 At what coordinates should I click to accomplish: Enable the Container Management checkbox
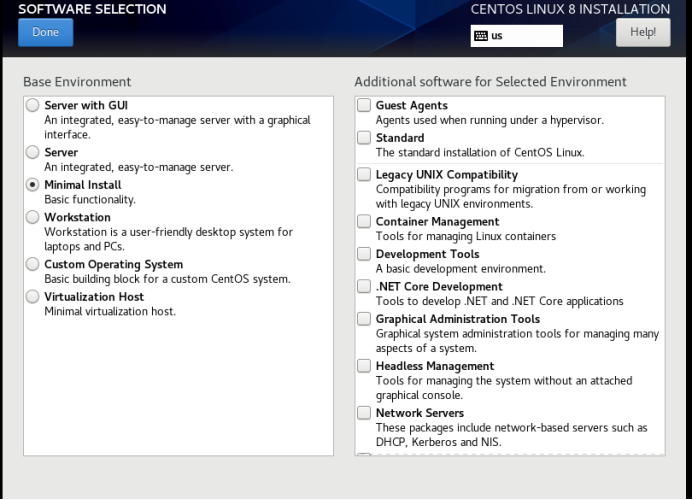364,221
